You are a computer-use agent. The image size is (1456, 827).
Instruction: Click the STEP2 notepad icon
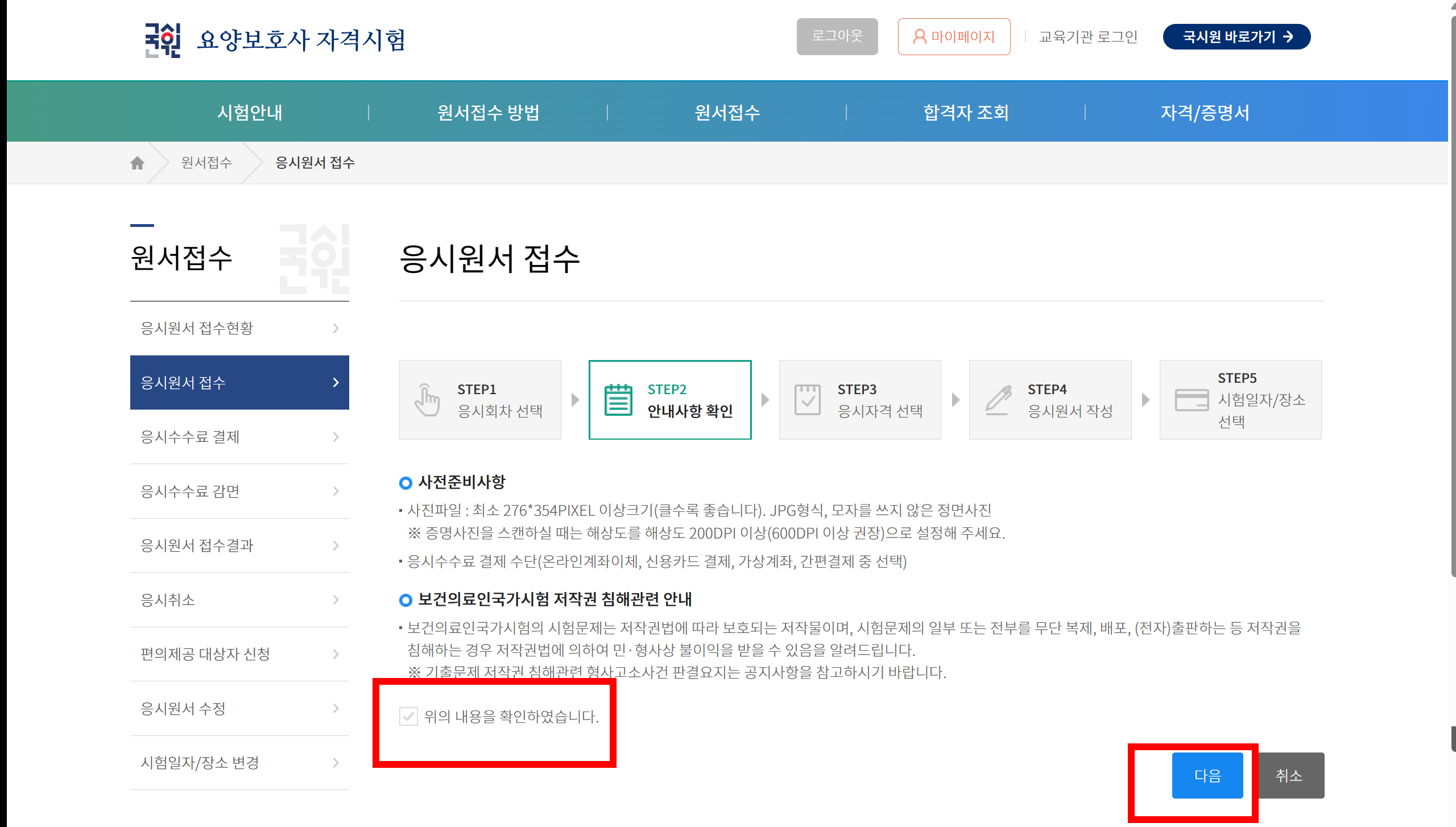(618, 400)
